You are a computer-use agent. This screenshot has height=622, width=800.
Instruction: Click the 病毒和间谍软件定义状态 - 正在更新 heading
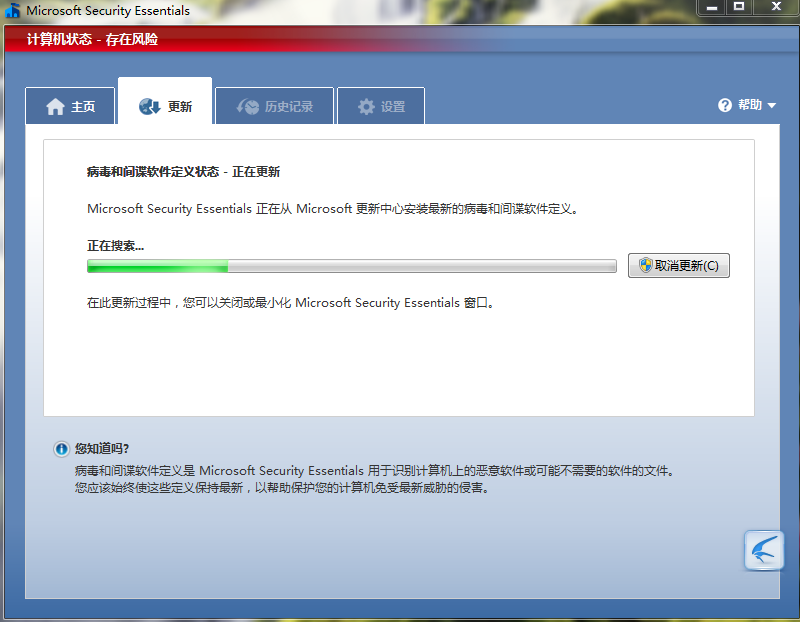[x=183, y=172]
